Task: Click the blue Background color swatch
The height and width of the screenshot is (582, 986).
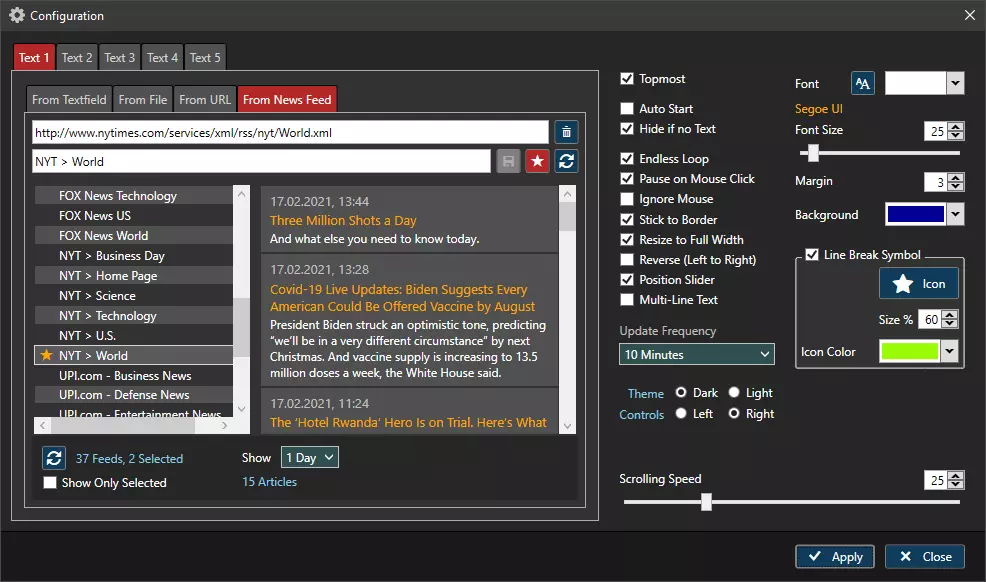Action: [916, 214]
